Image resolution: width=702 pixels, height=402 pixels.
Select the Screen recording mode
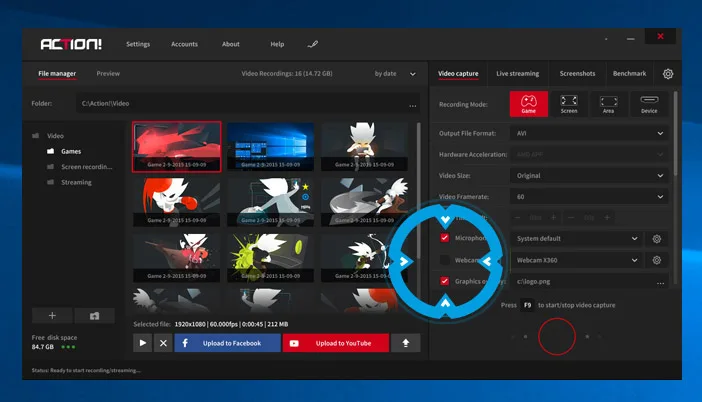569,104
